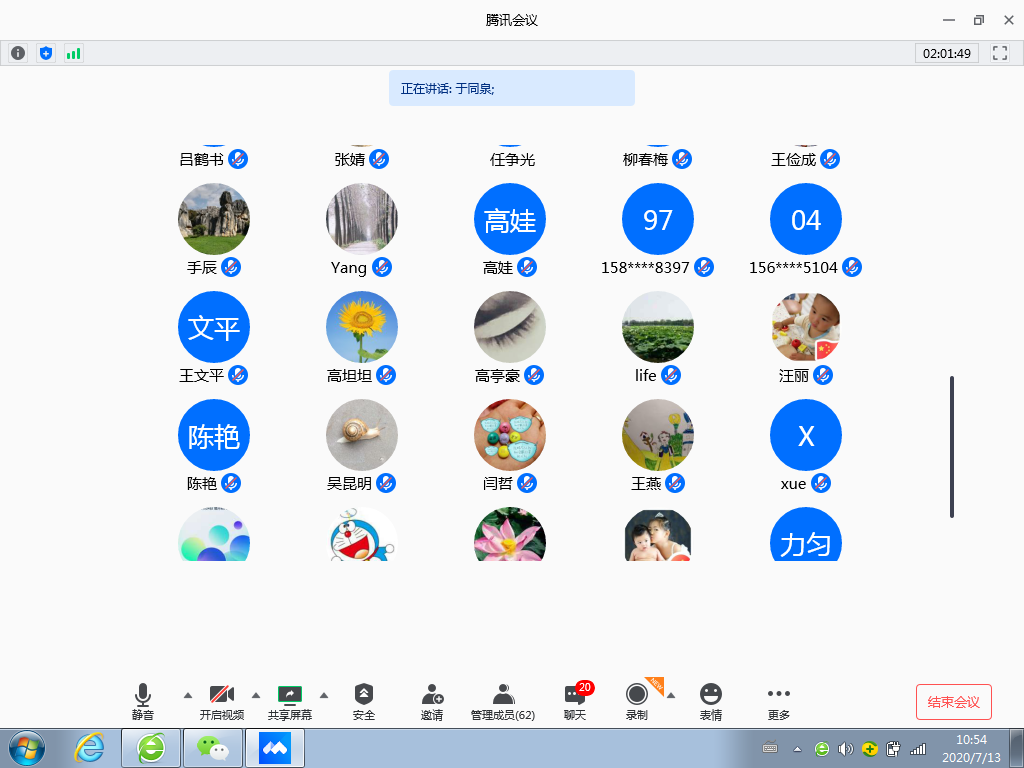The height and width of the screenshot is (768, 1024).
Task: Open 管理成员(62) member list
Action: pyautogui.click(x=503, y=701)
